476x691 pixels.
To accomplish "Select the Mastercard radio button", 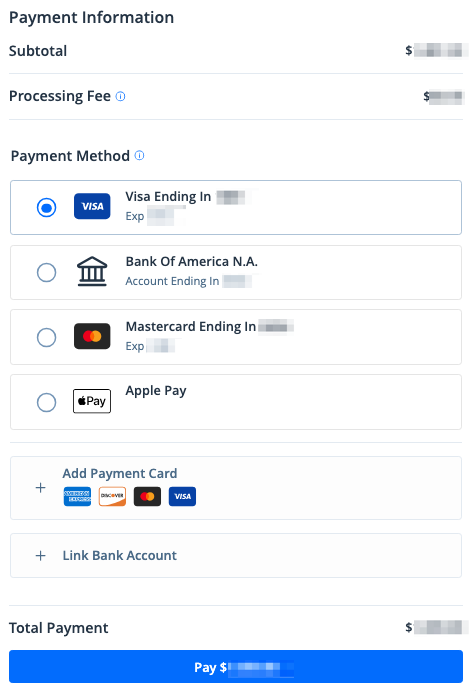I will click(x=46, y=338).
